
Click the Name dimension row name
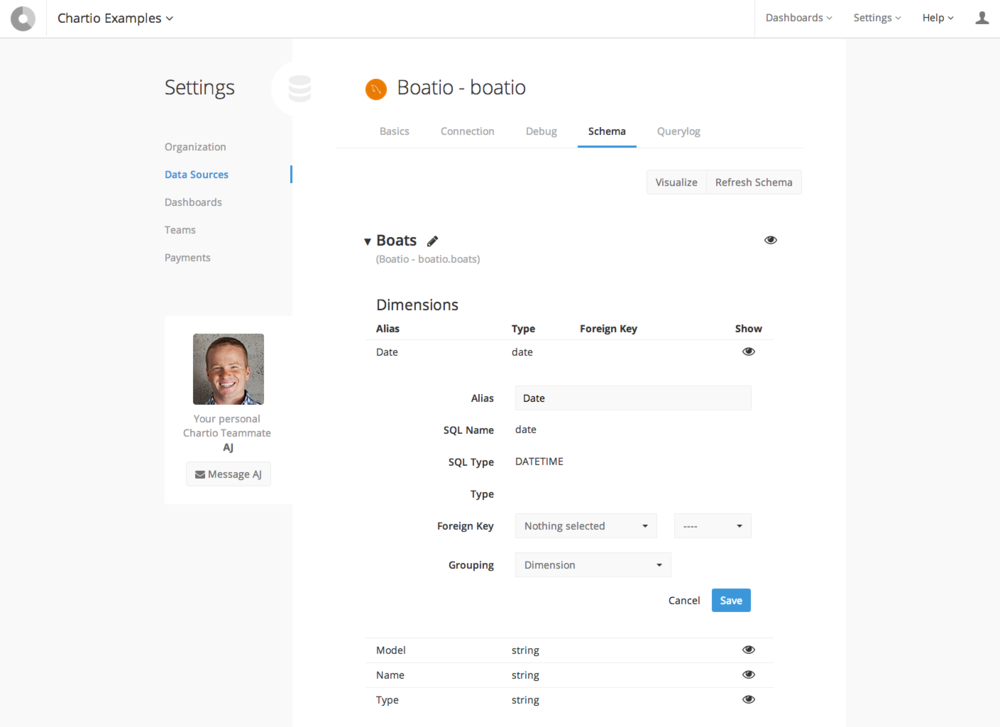pyautogui.click(x=390, y=675)
